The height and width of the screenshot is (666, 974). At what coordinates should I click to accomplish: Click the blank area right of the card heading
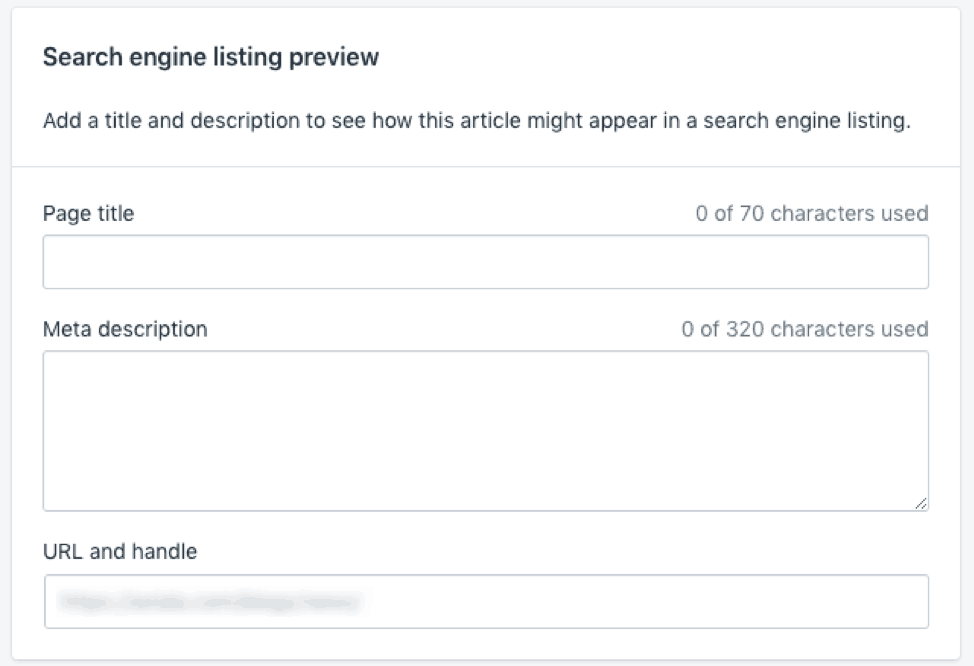(650, 57)
